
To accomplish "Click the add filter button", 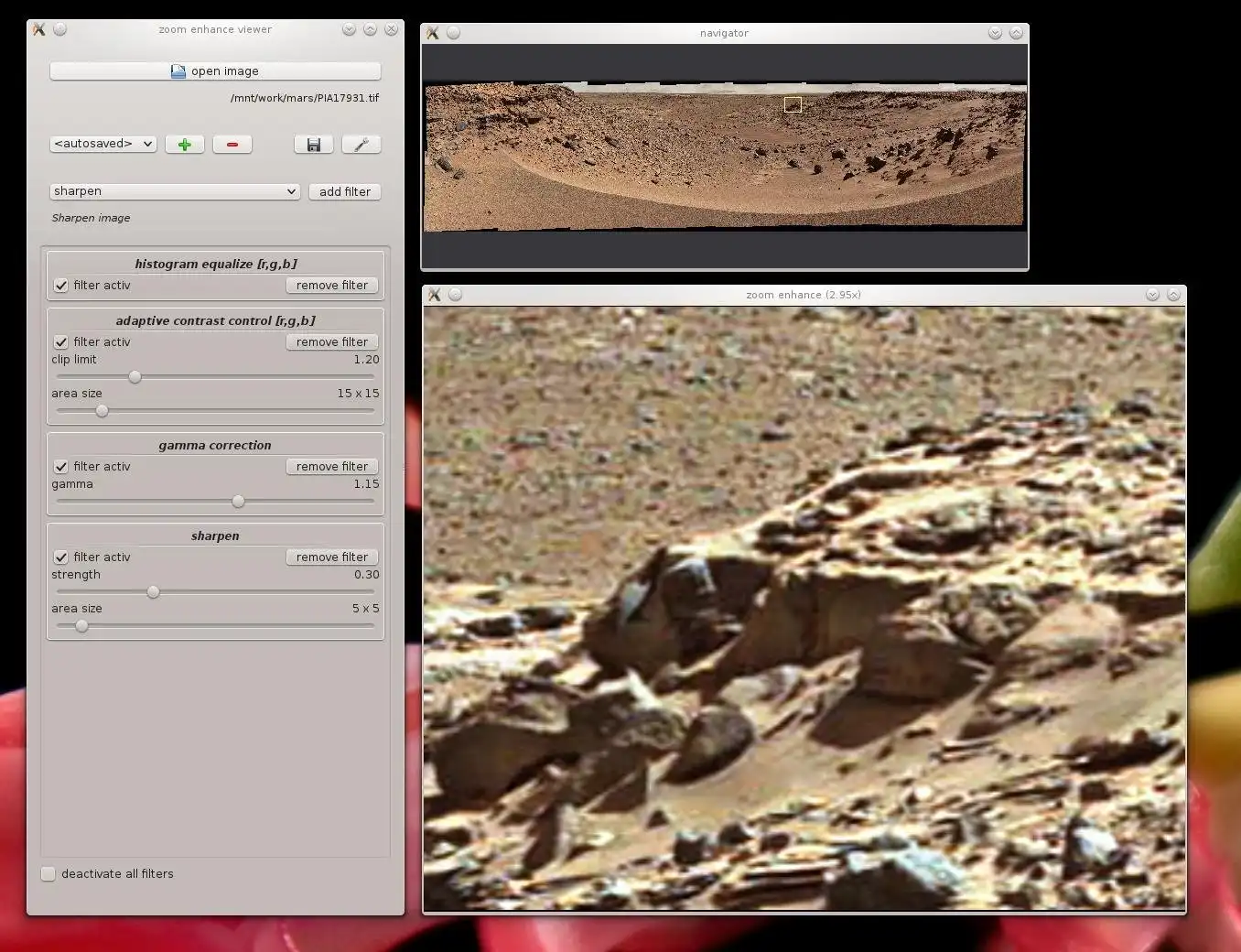I will coord(345,192).
